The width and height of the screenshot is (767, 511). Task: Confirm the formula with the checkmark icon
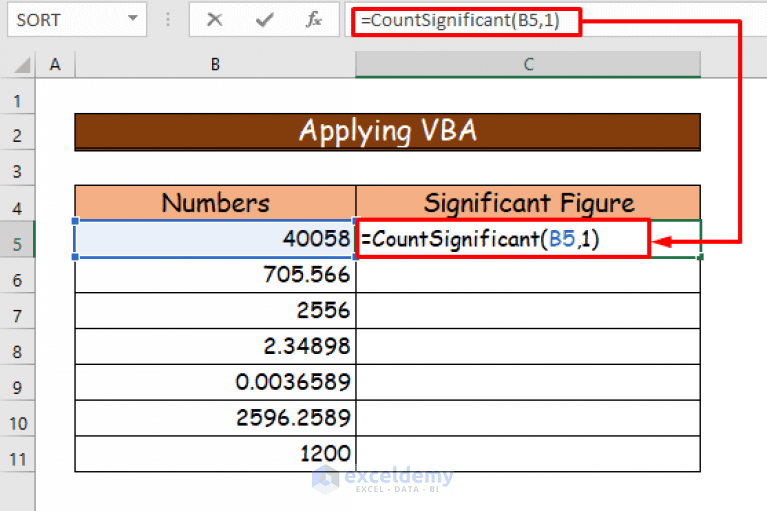264,20
